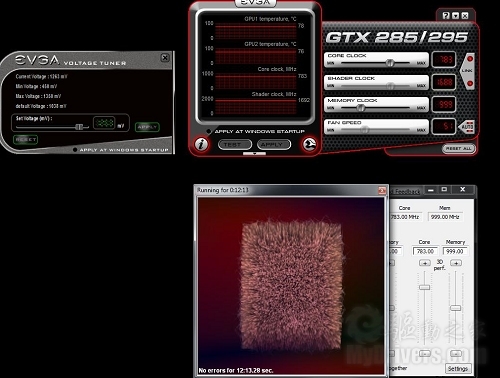Minimize the clock panel window
Image resolution: width=500 pixels, height=378 pixels.
coord(431,190)
